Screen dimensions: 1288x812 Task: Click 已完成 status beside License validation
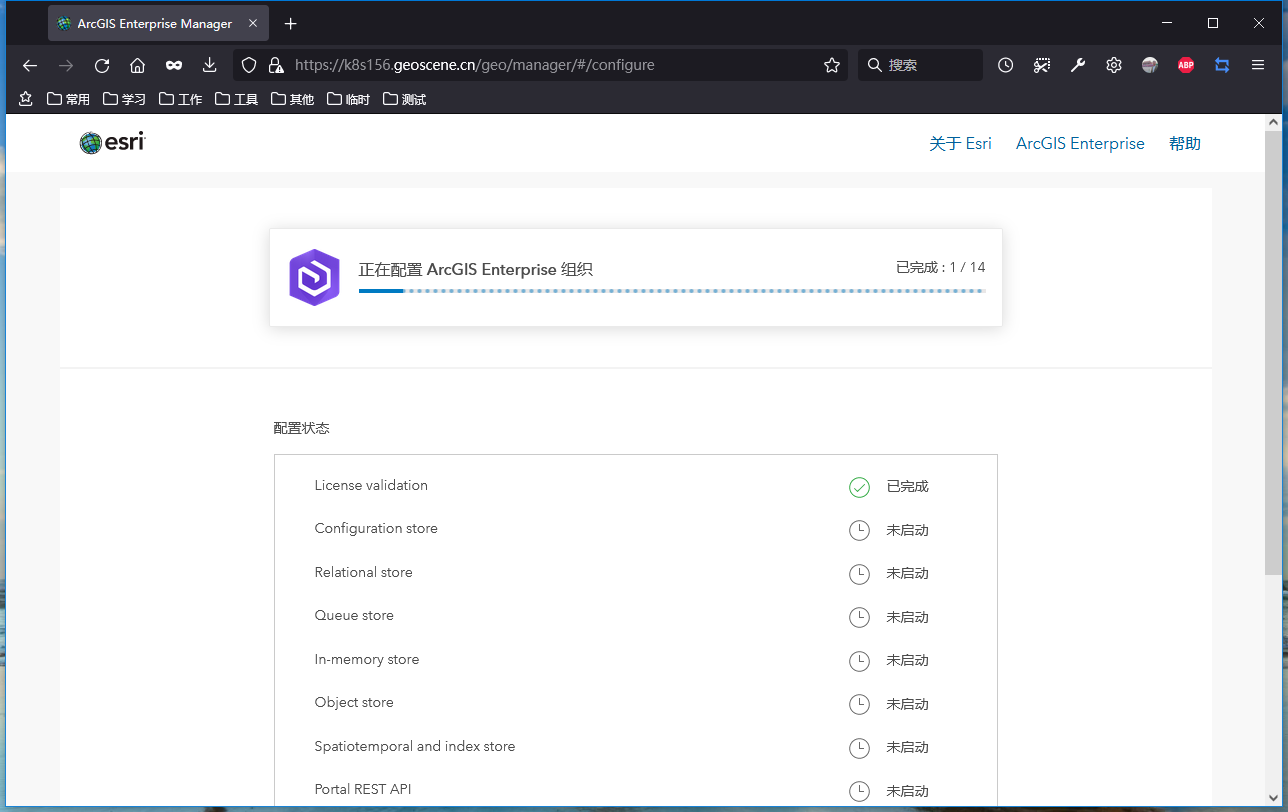(x=907, y=487)
